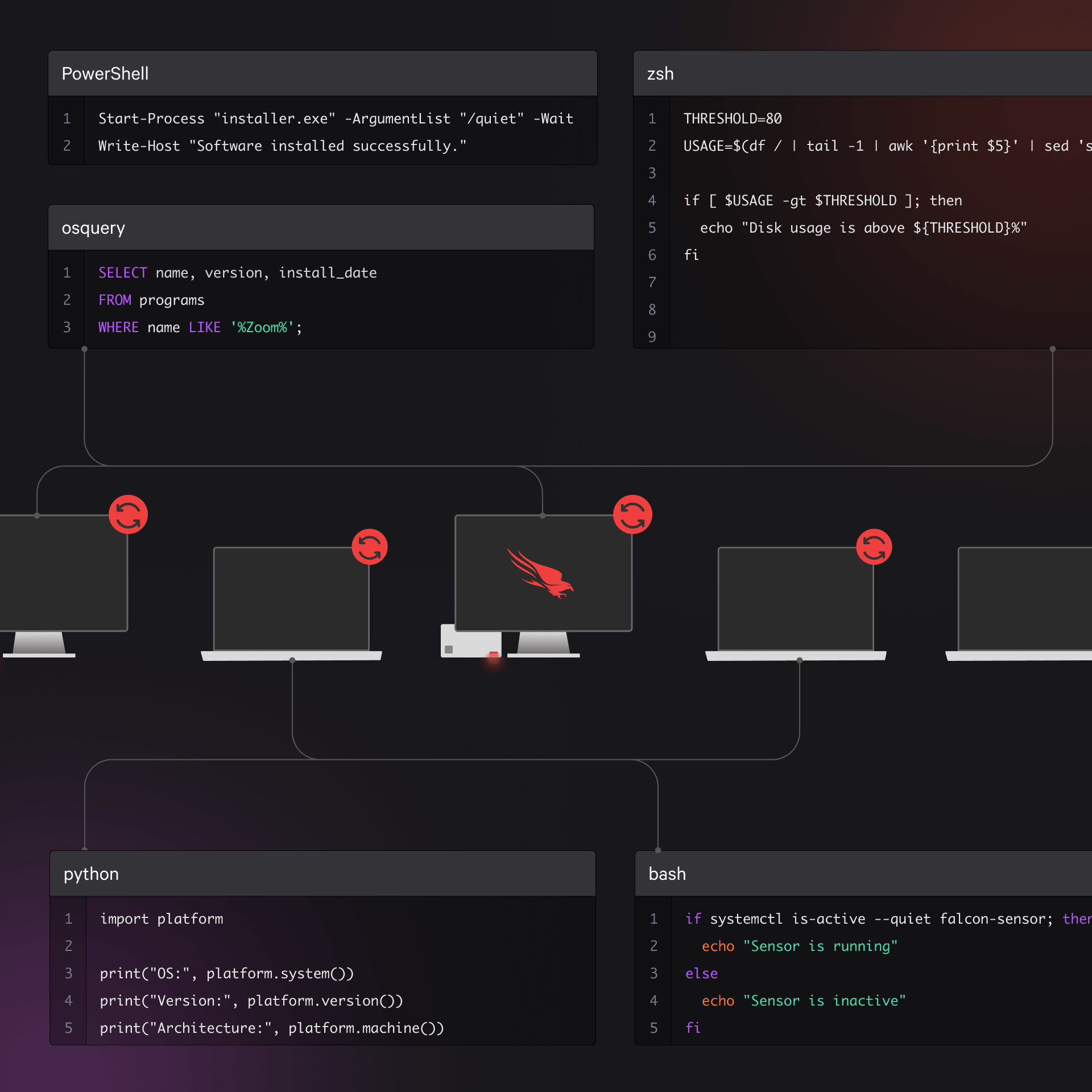Click the '%Zoom%' string in the WHERE clause
This screenshot has height=1092, width=1092.
(262, 327)
